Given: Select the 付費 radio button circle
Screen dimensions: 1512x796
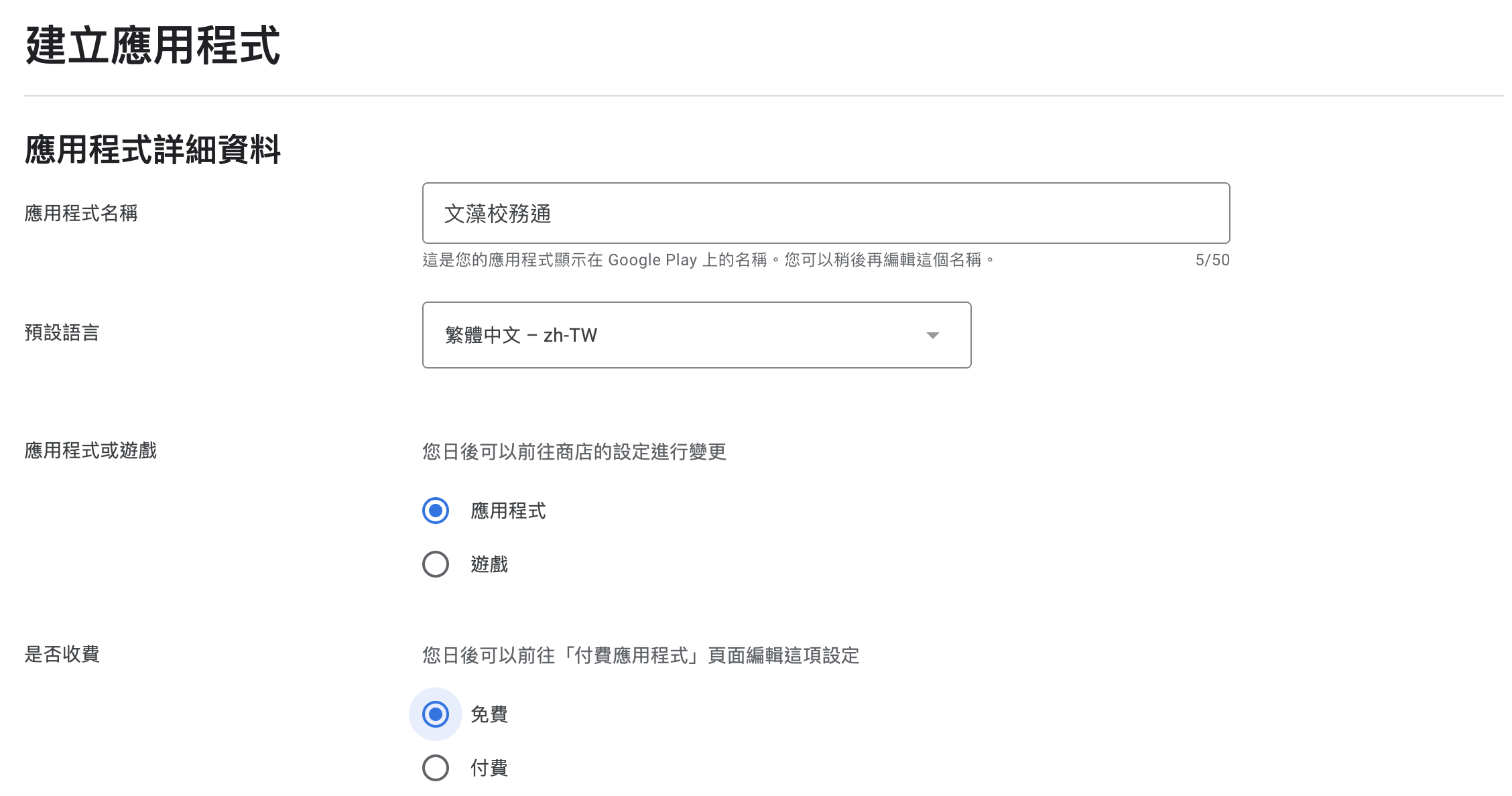Looking at the screenshot, I should click(436, 768).
